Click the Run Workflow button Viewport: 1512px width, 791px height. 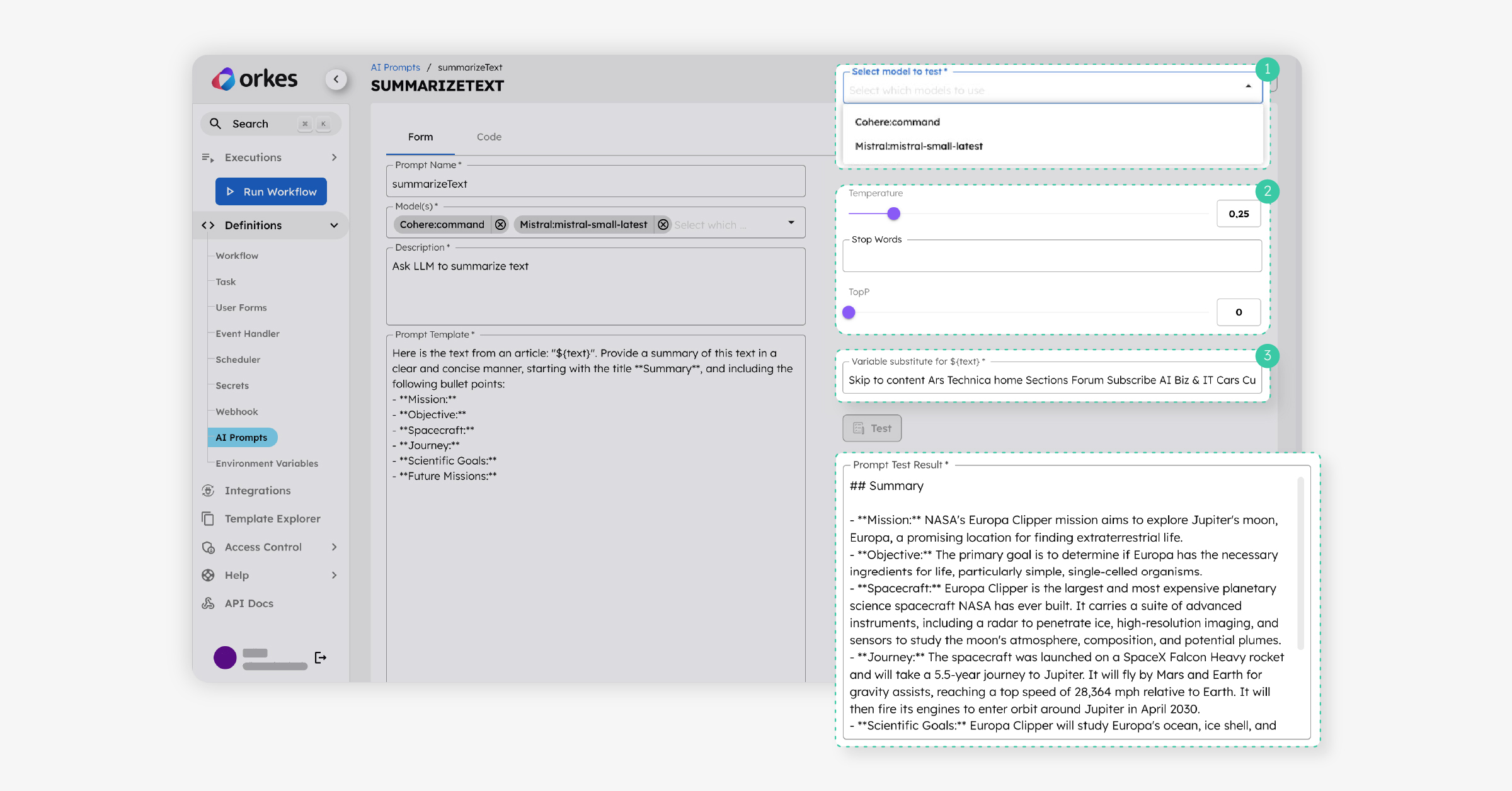point(270,191)
